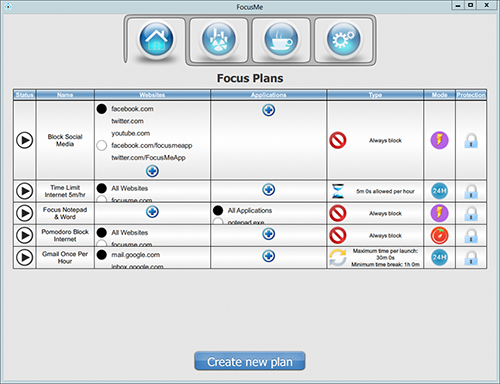Click the tomato Pomodoro mode icon

[x=439, y=235]
